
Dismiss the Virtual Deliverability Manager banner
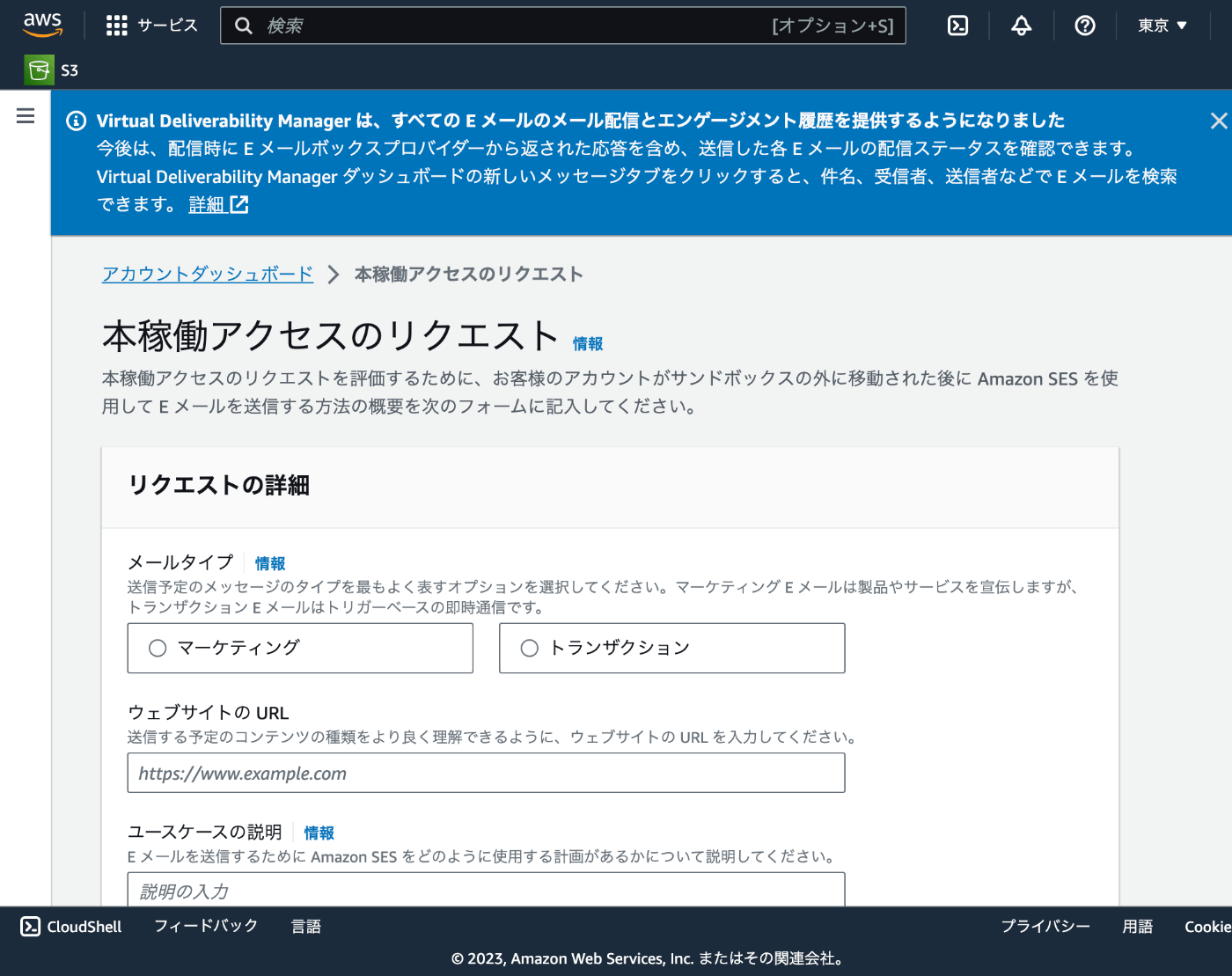[1219, 121]
